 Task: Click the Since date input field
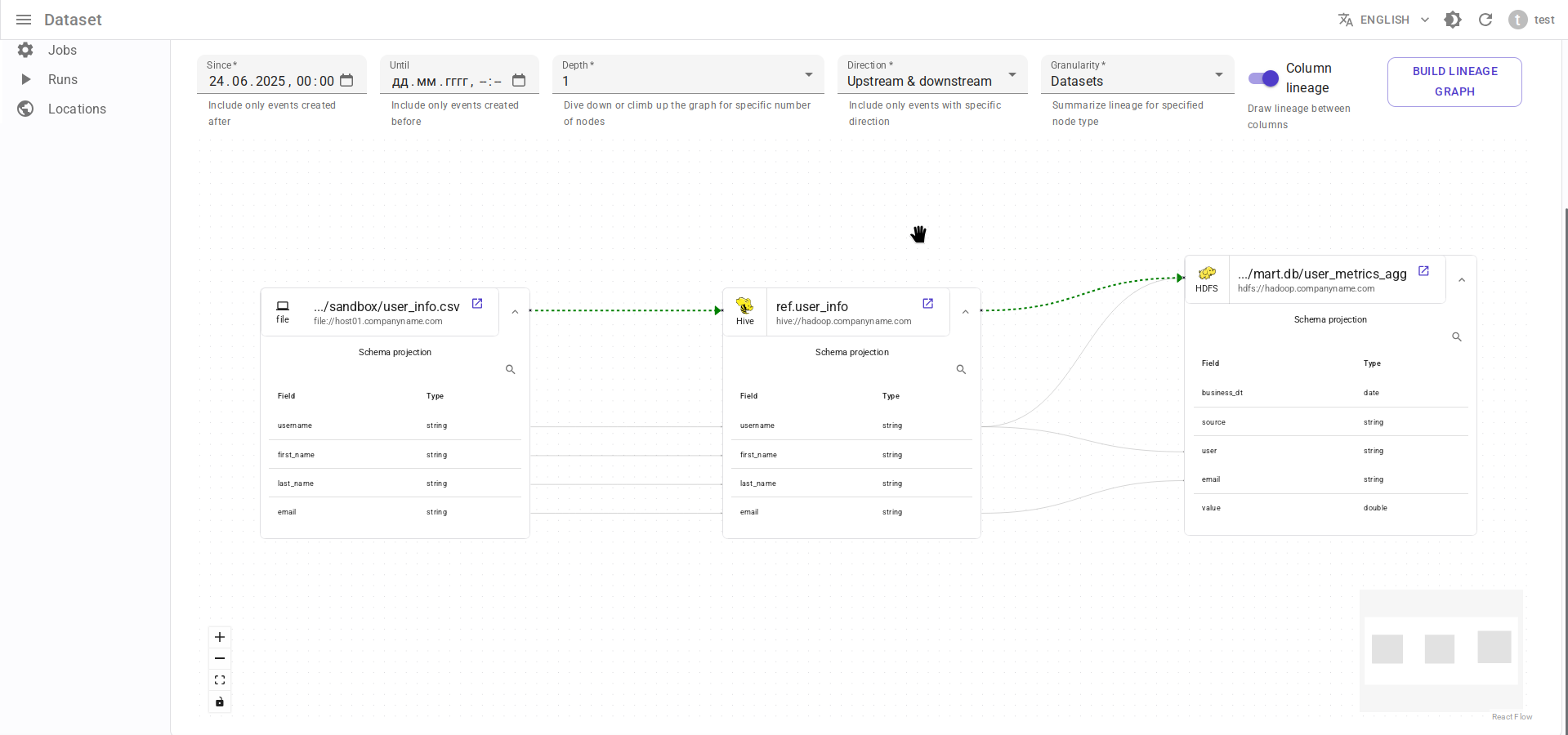271,81
